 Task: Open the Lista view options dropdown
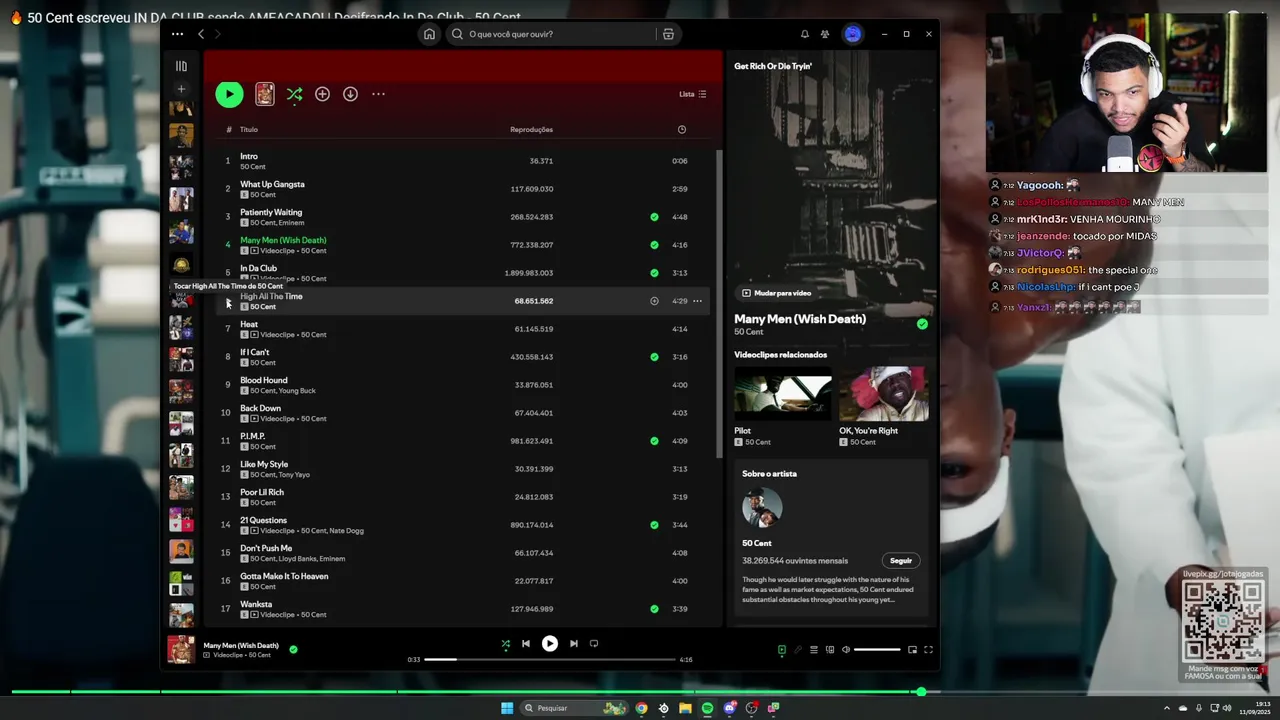tap(693, 94)
